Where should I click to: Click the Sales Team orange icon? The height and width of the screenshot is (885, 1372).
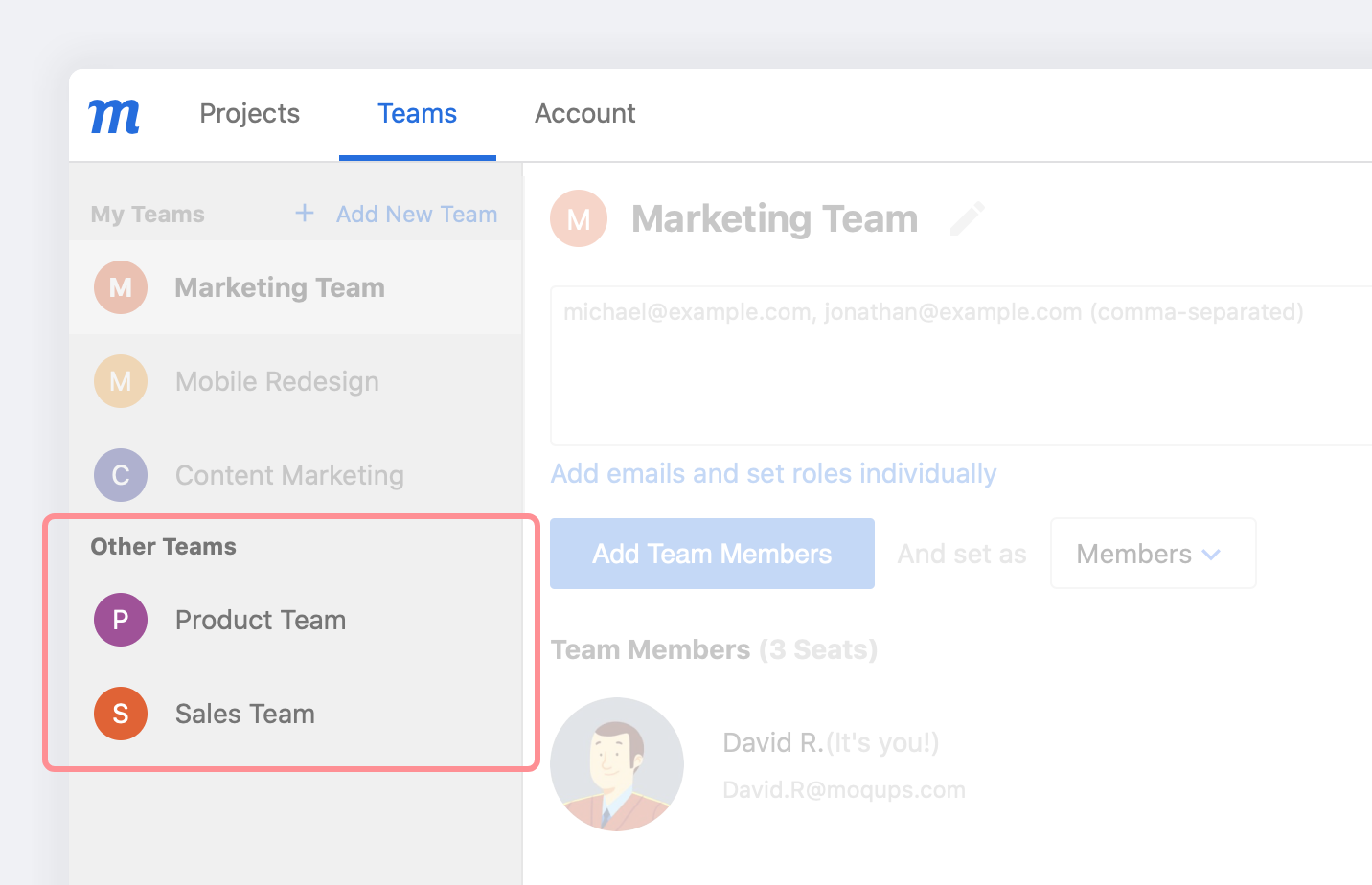(121, 714)
